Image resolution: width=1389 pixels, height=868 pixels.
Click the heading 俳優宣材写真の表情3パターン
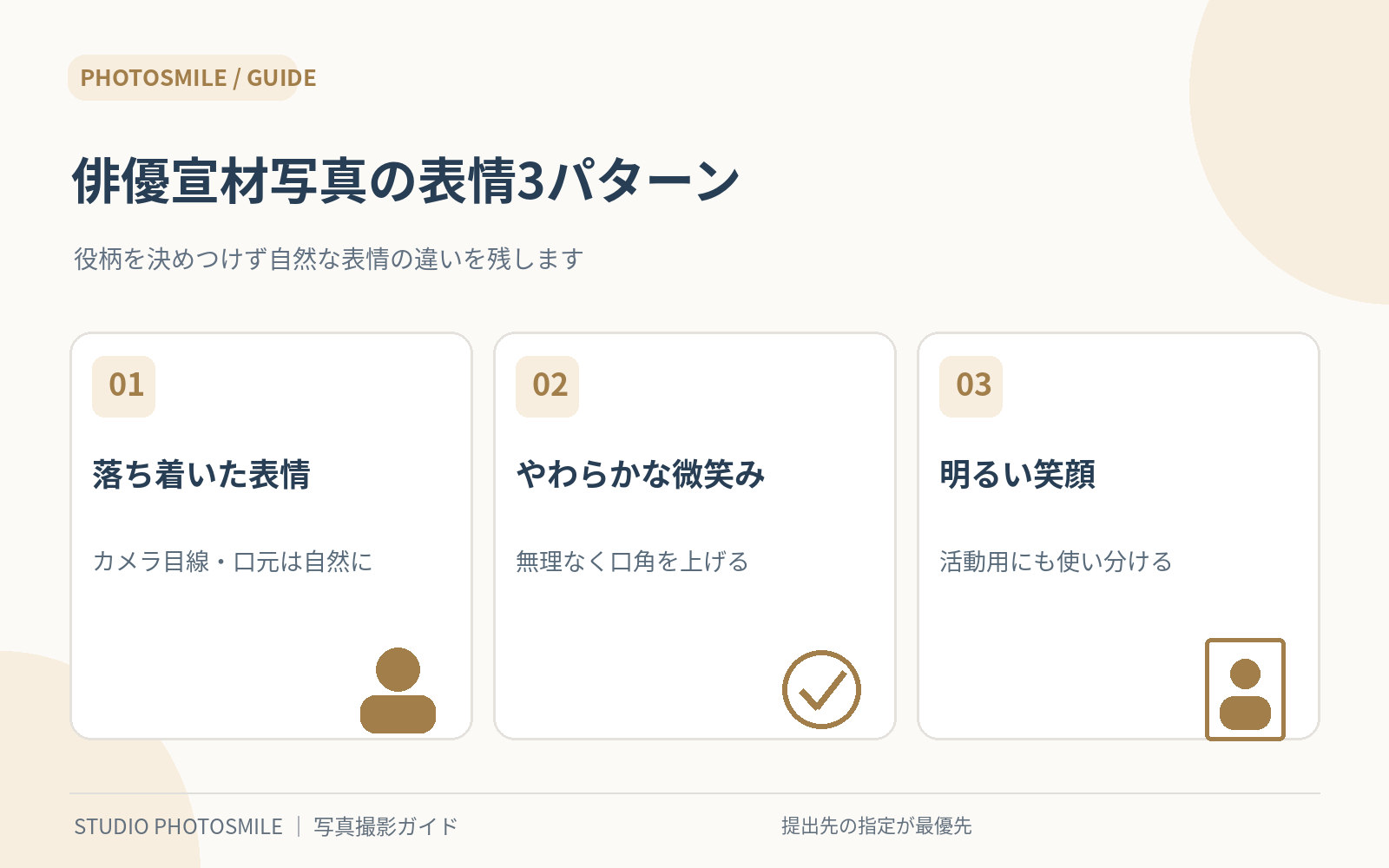(x=406, y=181)
